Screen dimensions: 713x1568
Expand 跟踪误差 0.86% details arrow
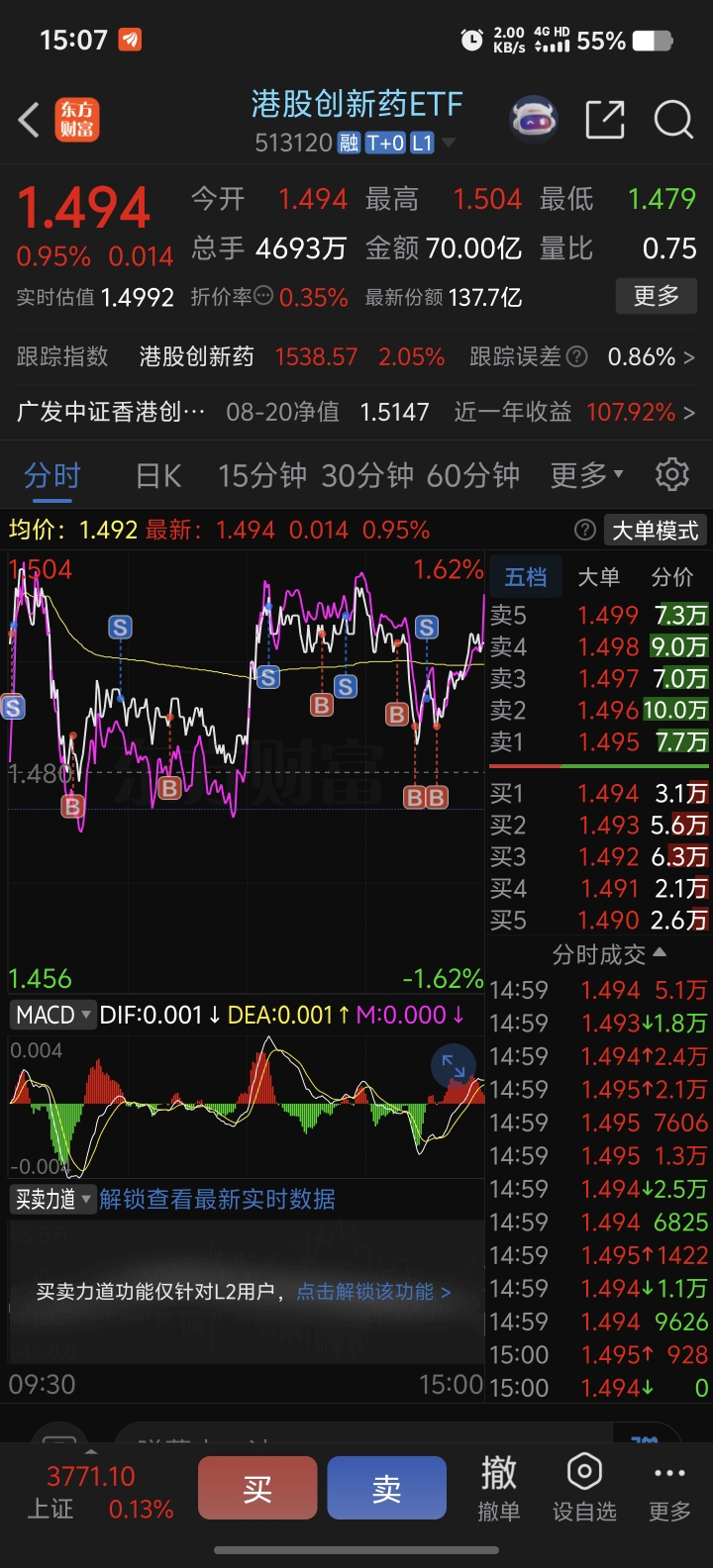(688, 356)
